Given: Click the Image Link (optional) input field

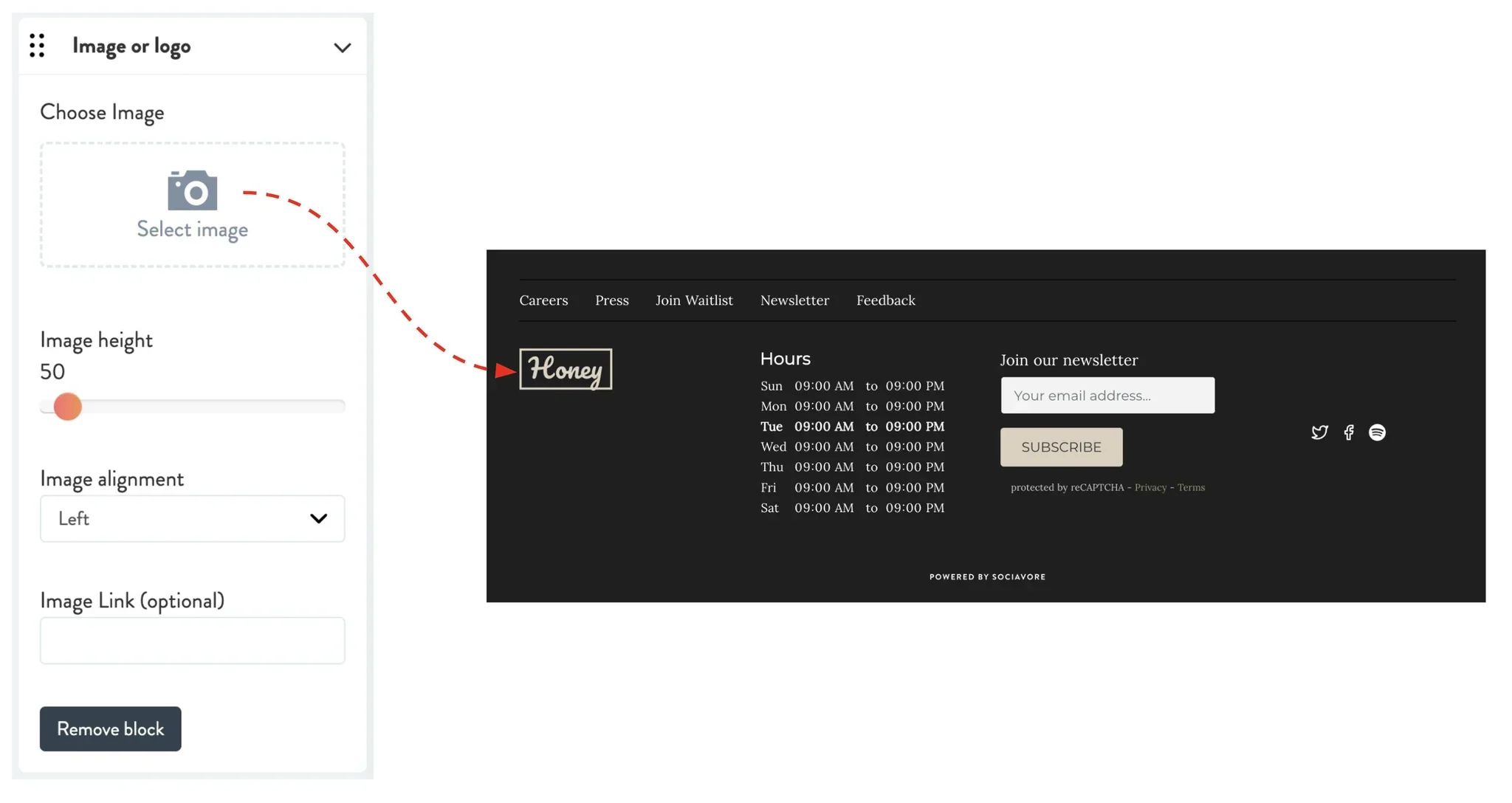Looking at the screenshot, I should tap(193, 641).
